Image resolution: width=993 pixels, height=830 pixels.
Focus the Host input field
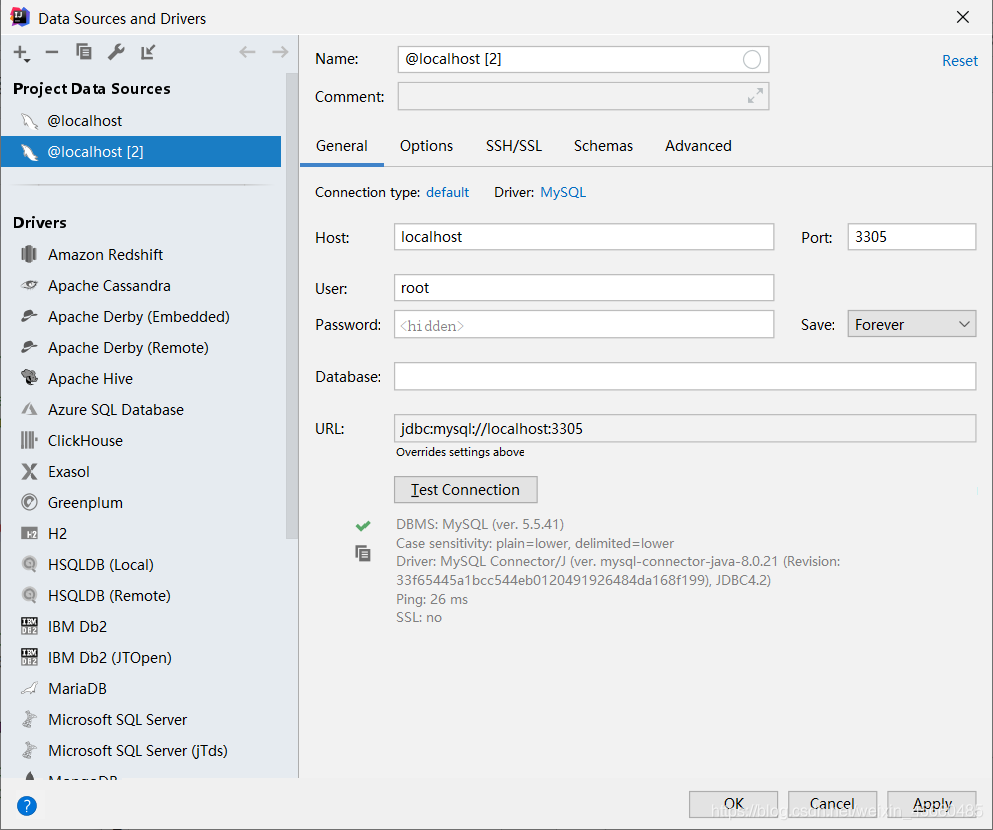(584, 237)
